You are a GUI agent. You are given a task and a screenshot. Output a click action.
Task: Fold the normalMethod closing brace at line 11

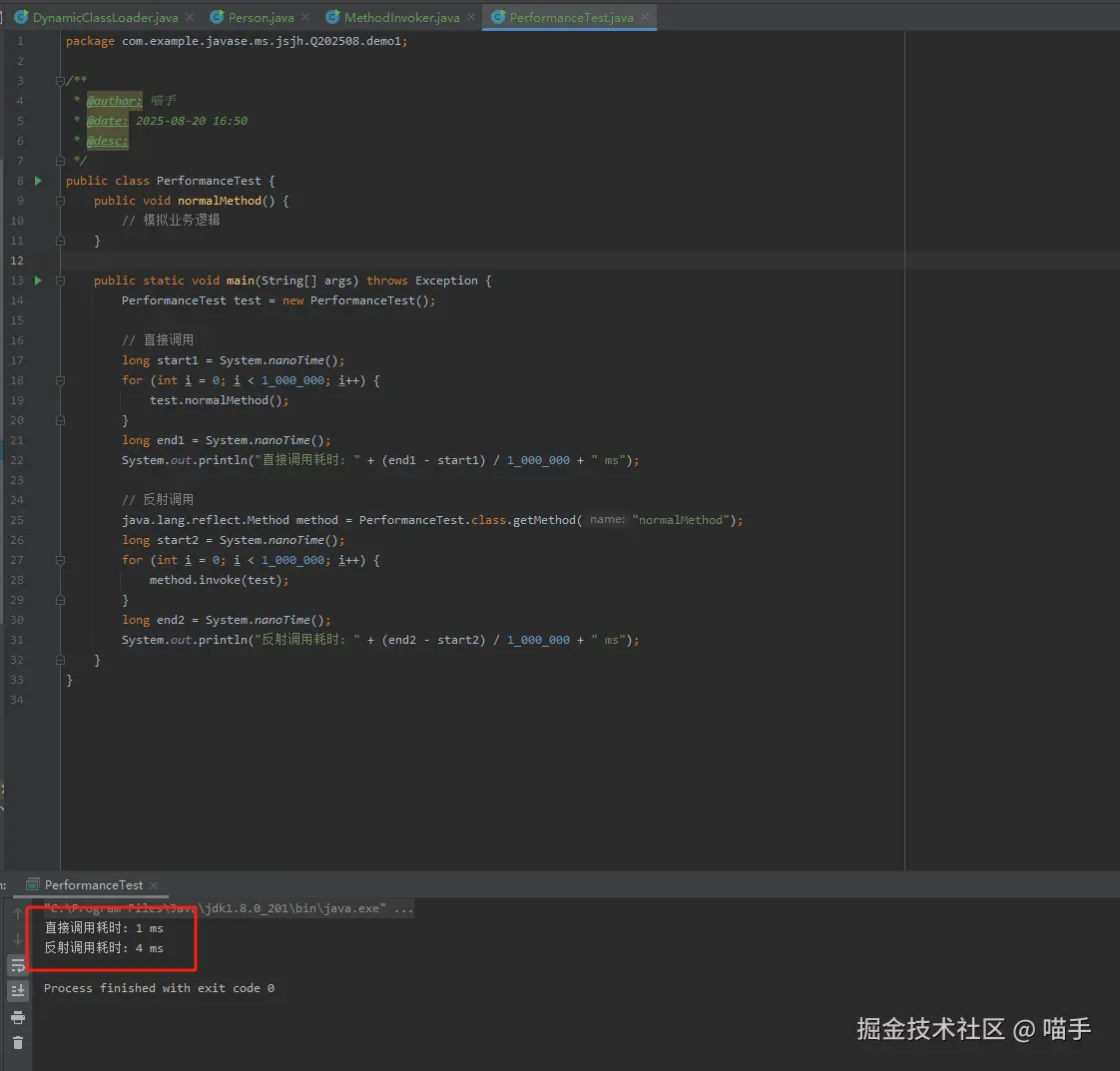point(60,241)
